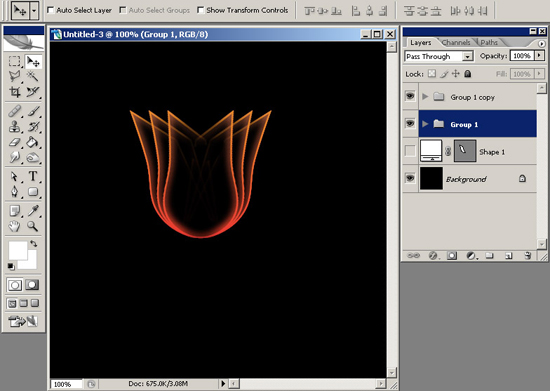Hide the Group 1 copy layer

pos(410,96)
